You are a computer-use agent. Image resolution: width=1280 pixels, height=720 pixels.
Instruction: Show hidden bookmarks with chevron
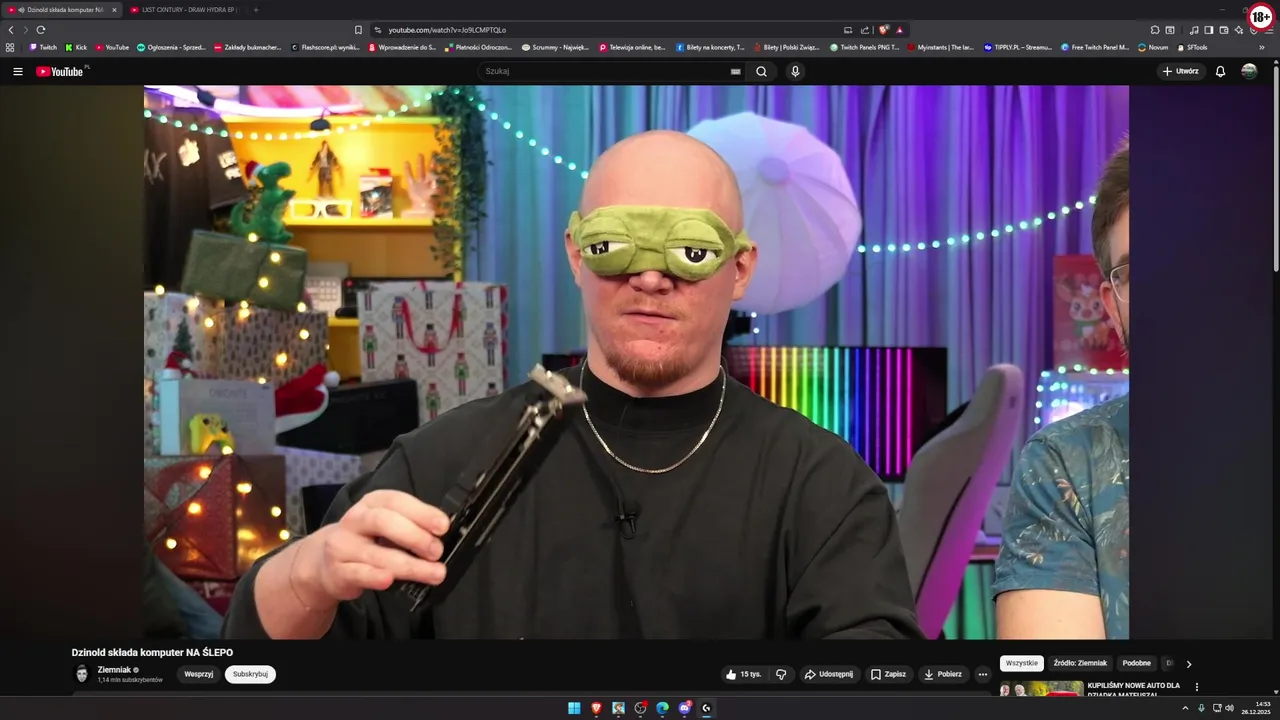pos(1262,47)
